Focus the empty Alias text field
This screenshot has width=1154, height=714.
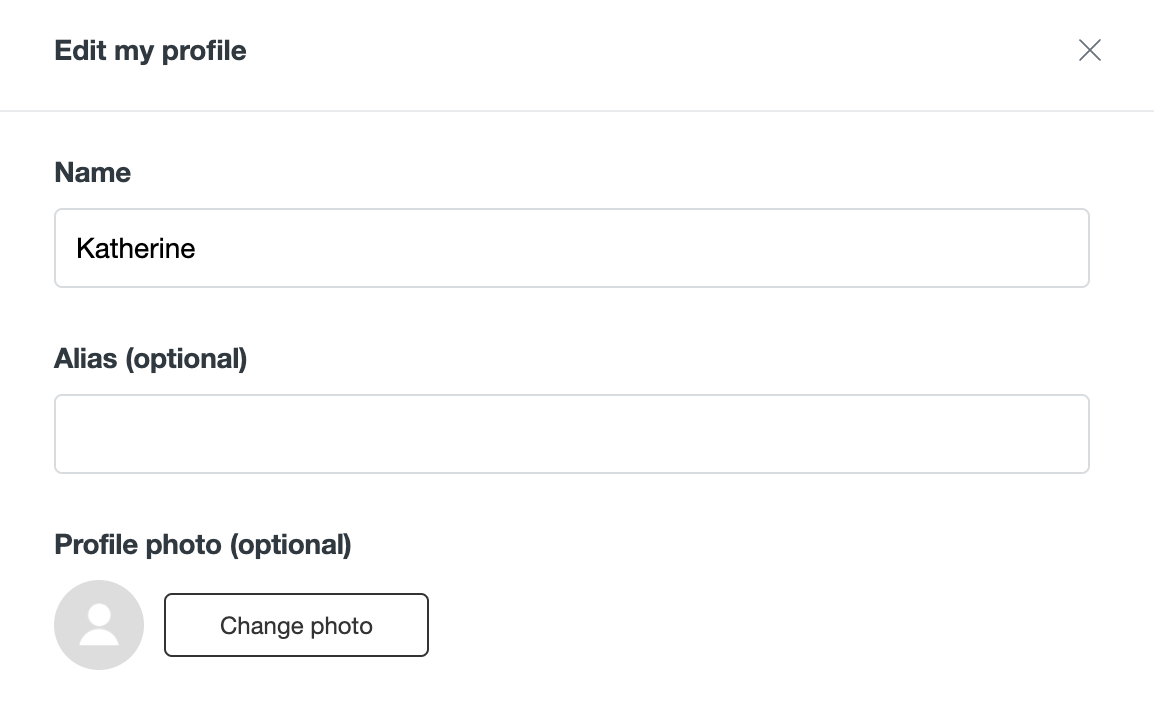[572, 434]
